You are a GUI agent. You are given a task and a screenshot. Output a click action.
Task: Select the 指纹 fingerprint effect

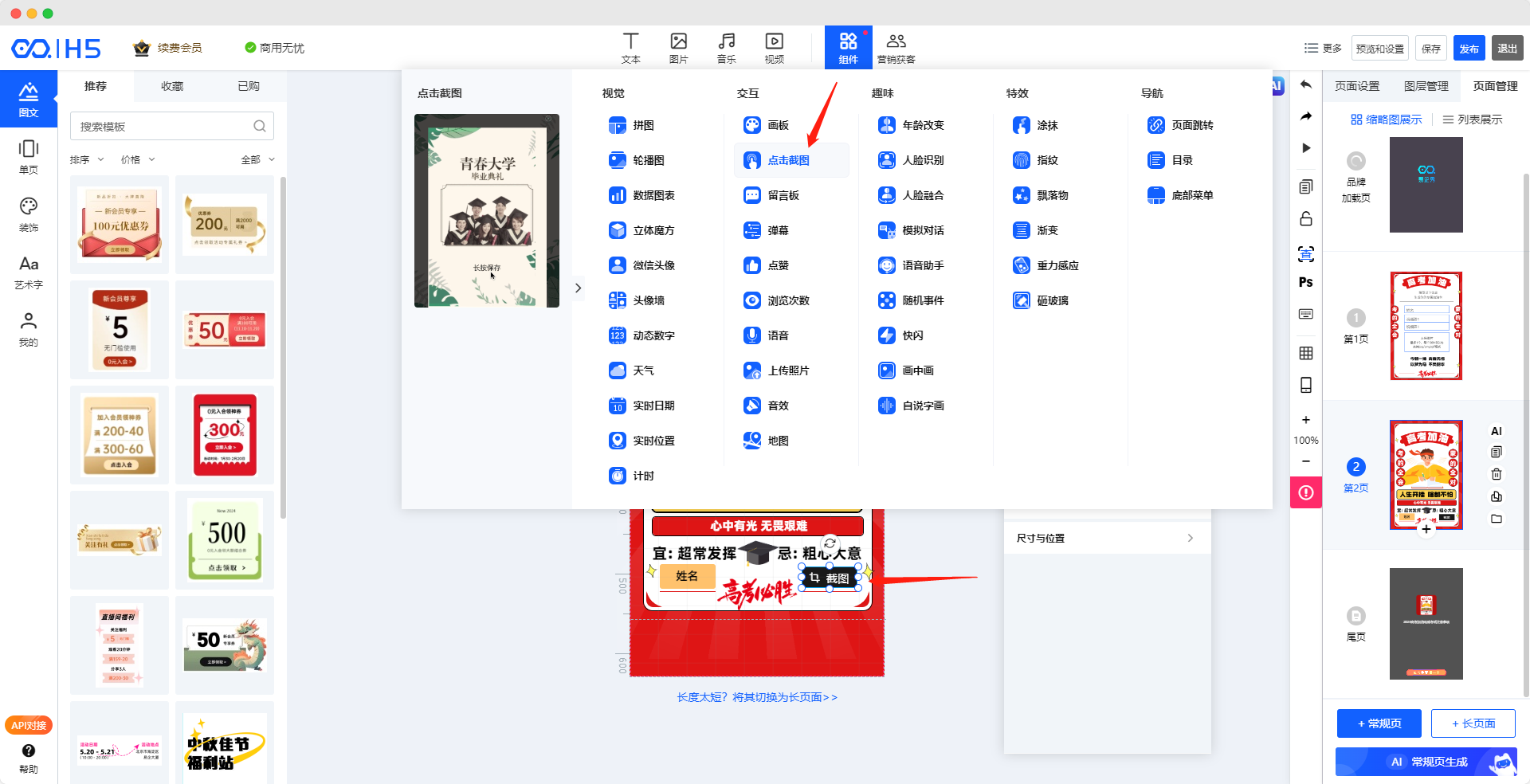tap(1037, 160)
